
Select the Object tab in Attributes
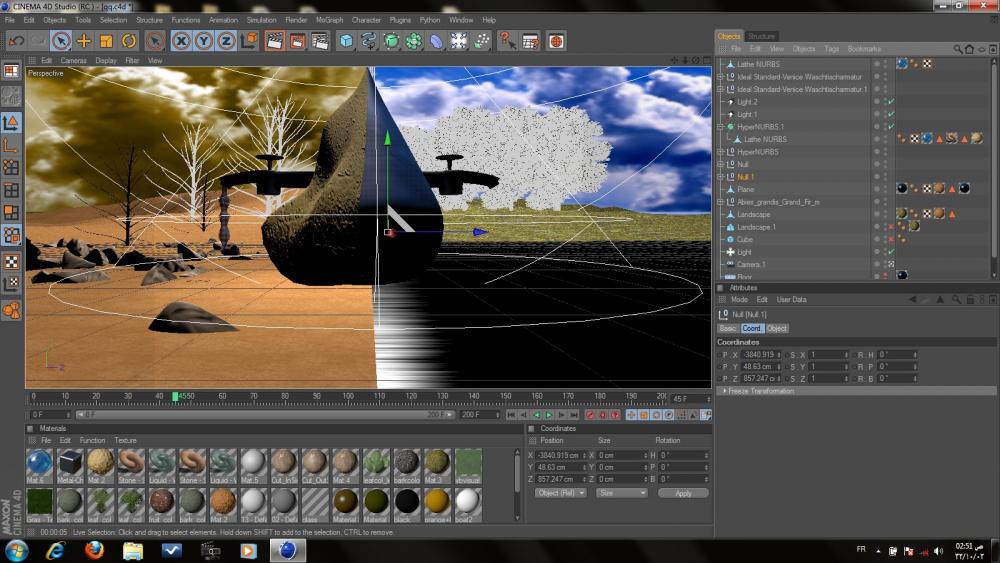click(777, 328)
